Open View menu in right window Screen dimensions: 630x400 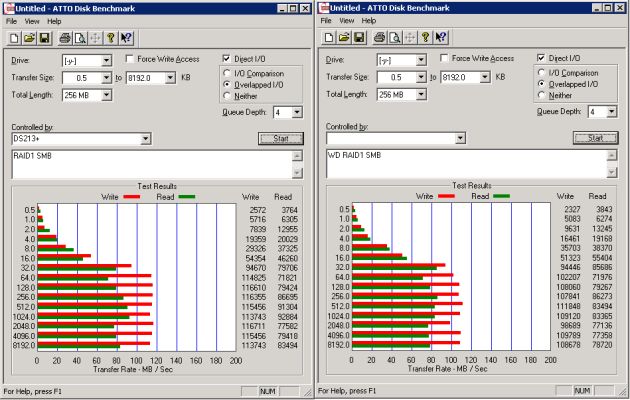[x=346, y=20]
